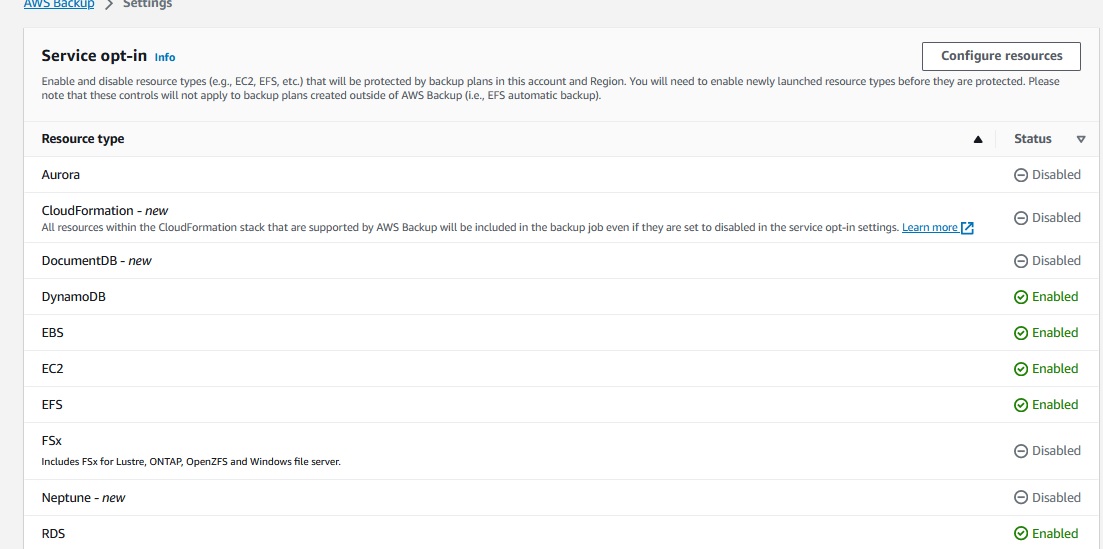Open the Learn more link under CloudFormation
The height and width of the screenshot is (549, 1103).
(930, 227)
